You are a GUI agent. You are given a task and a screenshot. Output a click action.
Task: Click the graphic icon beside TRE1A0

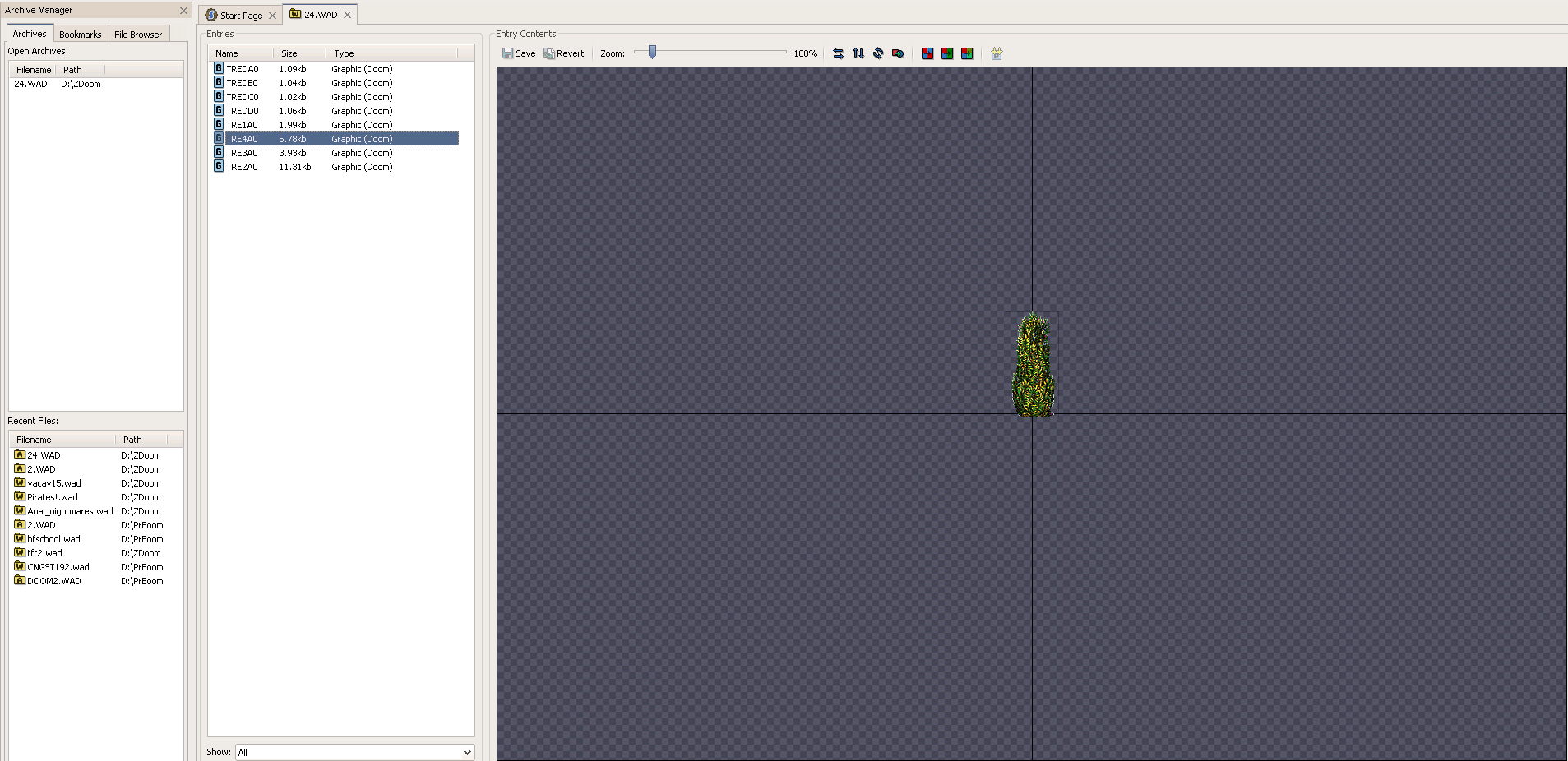click(x=219, y=124)
